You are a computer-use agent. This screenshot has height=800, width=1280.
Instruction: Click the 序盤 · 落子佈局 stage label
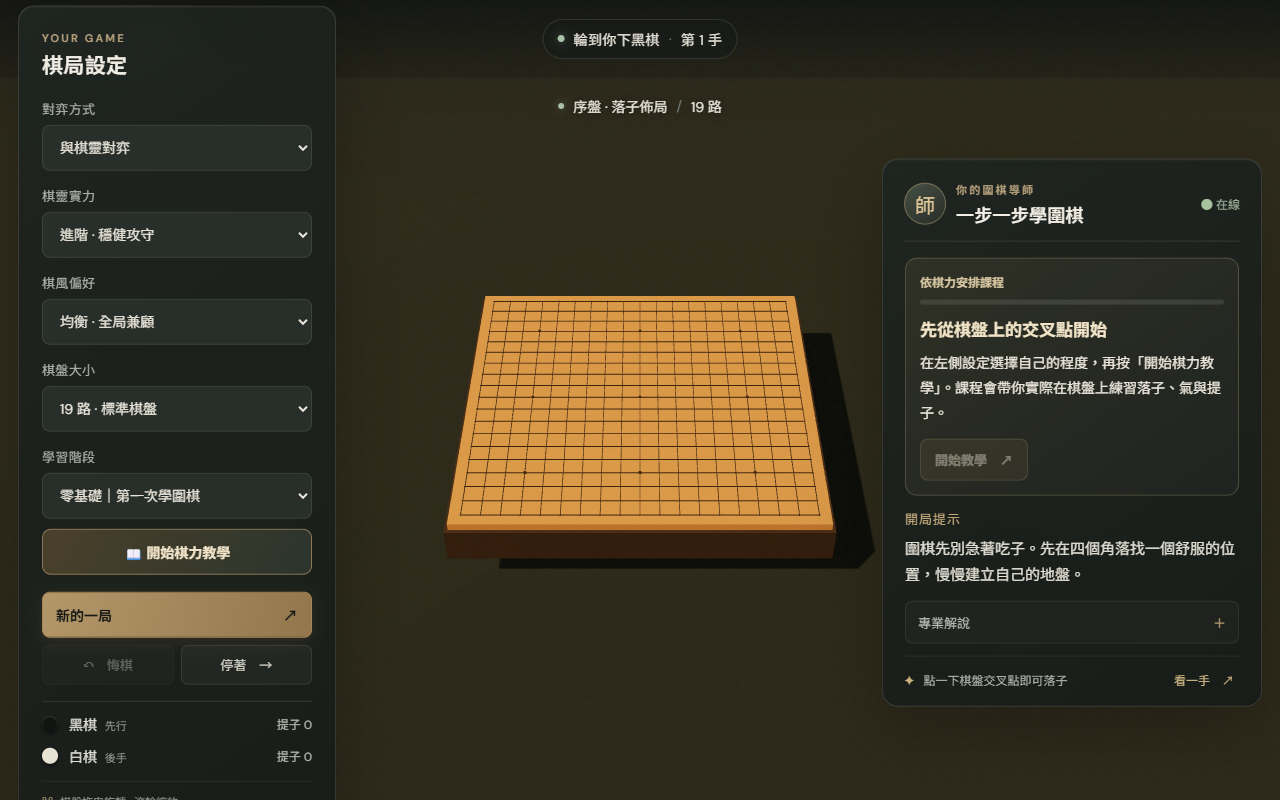click(x=620, y=107)
